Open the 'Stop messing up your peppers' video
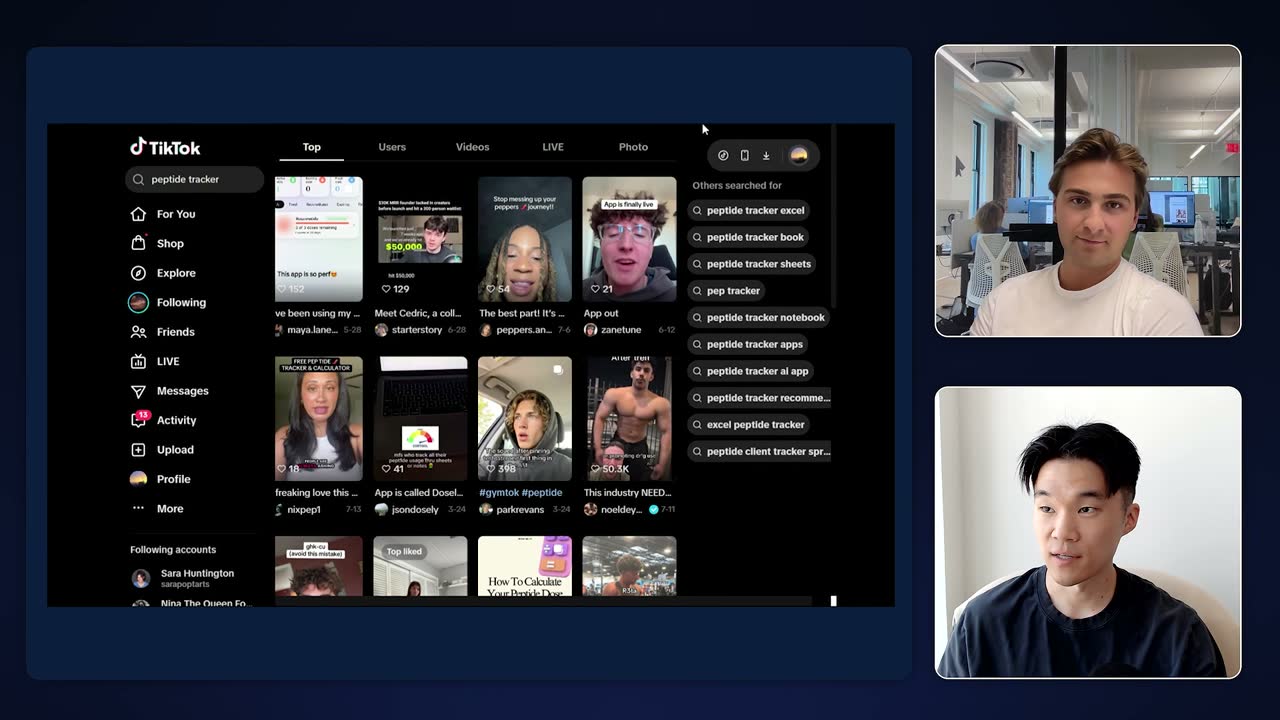This screenshot has height=720, width=1280. pos(525,239)
